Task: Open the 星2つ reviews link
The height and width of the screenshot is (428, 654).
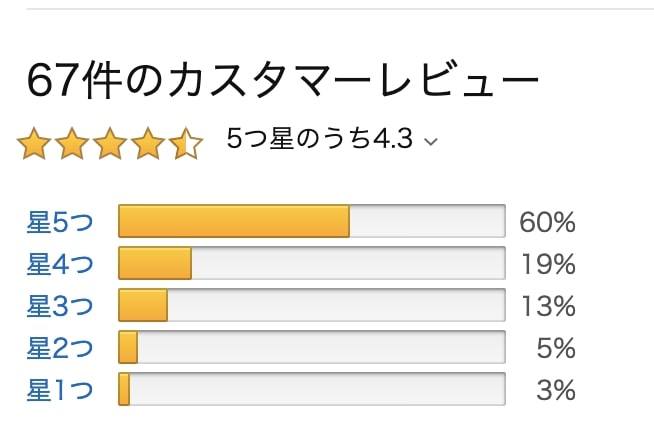Action: (x=60, y=348)
